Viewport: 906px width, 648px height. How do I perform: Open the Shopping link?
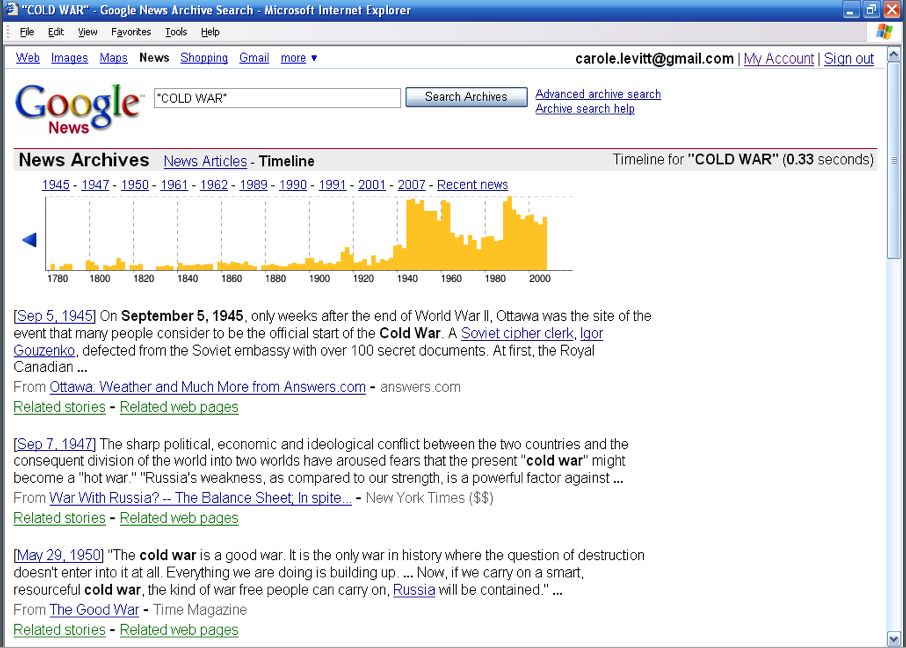pyautogui.click(x=204, y=58)
